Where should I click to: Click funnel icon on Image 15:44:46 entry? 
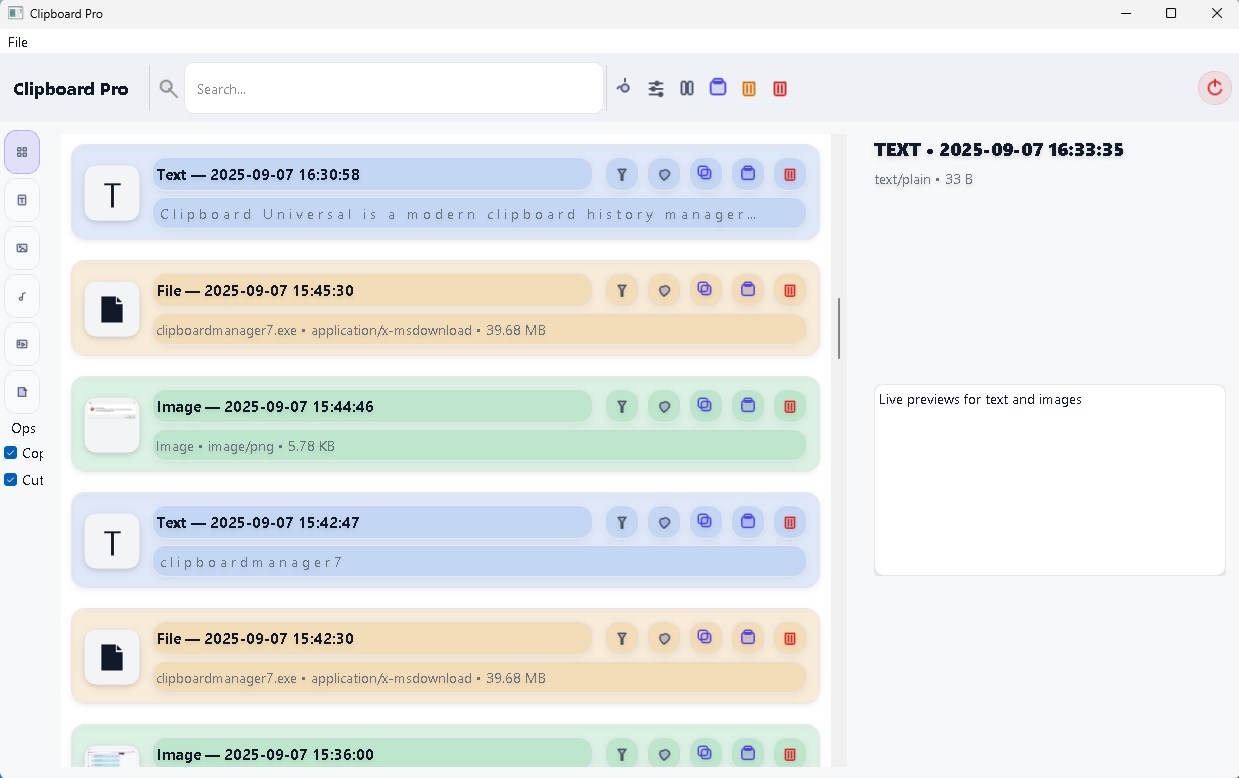click(x=622, y=406)
